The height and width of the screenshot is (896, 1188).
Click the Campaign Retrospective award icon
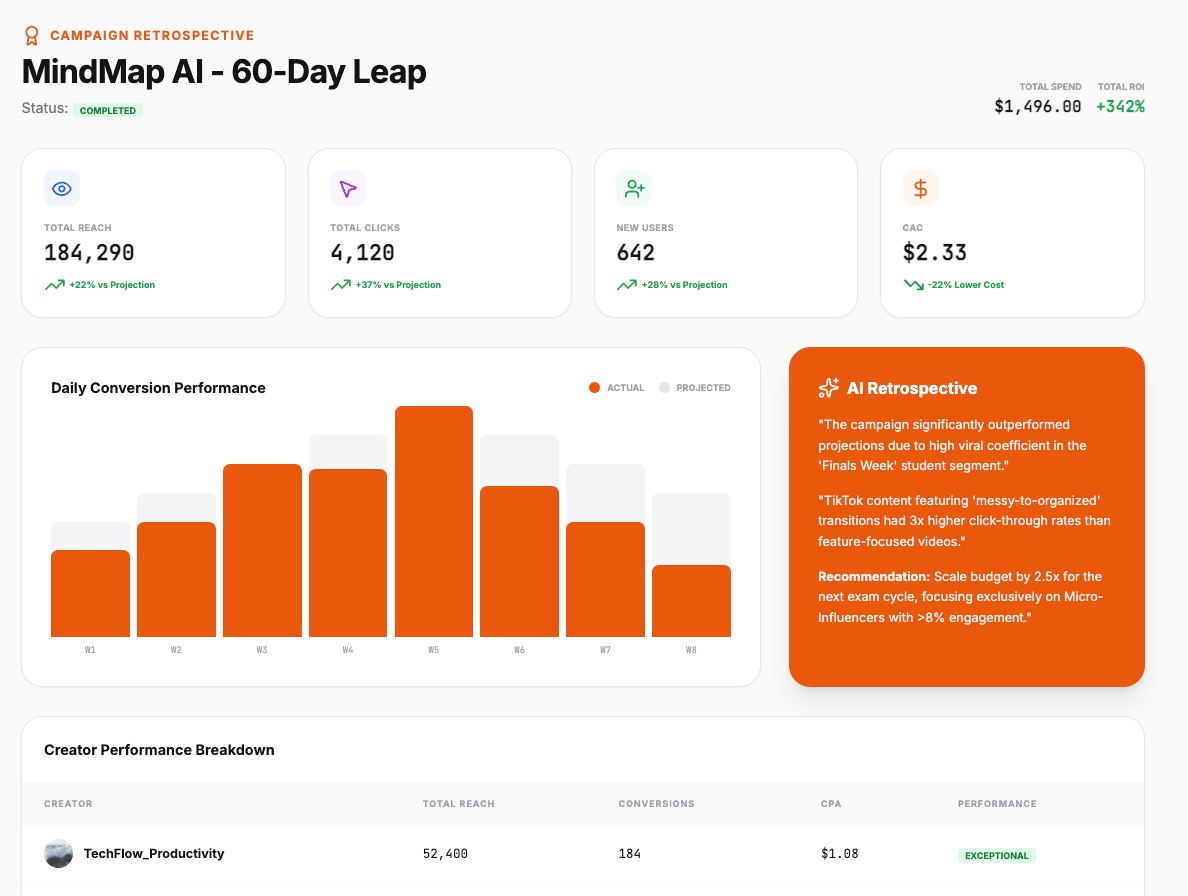[32, 36]
